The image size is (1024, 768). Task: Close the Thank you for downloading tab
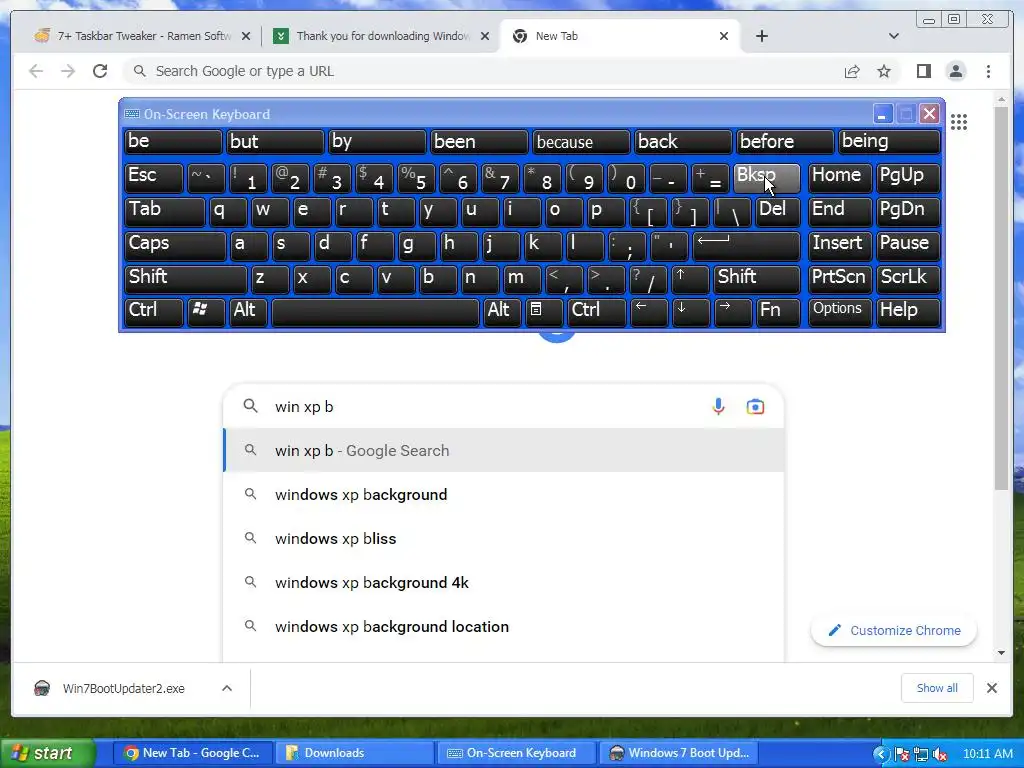pyautogui.click(x=485, y=36)
